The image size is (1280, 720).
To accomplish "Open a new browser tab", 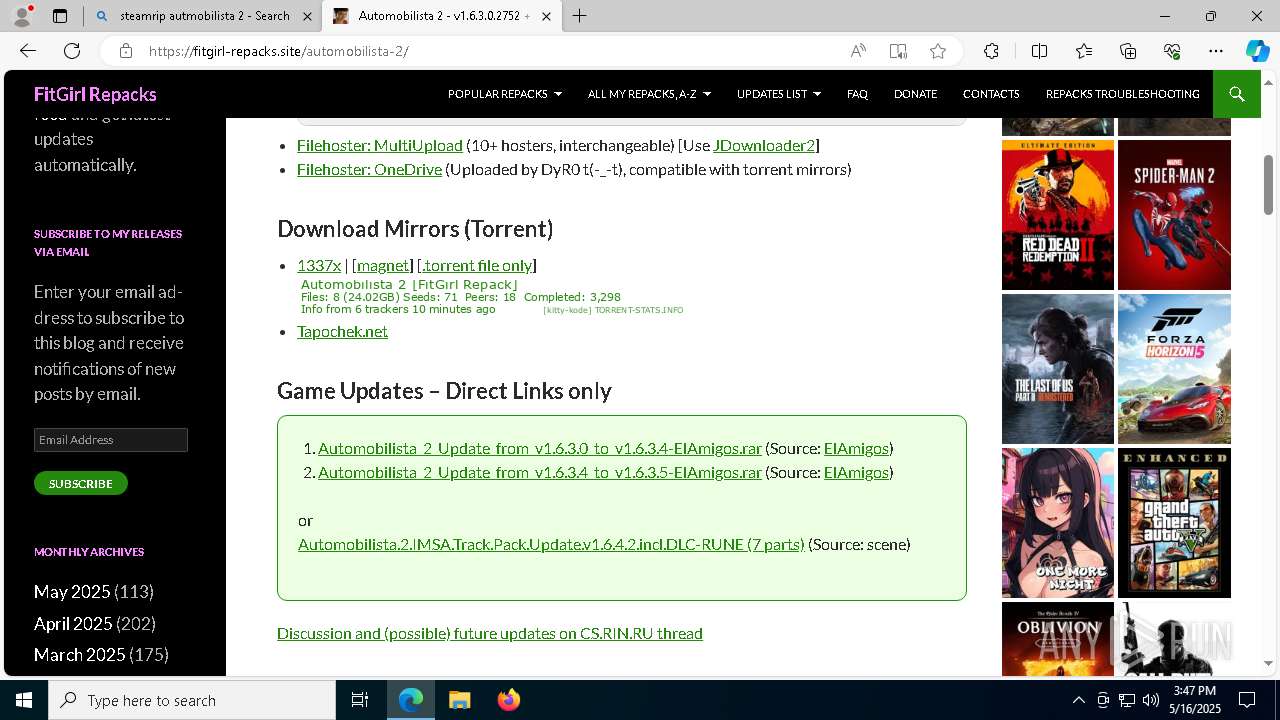I will click(579, 16).
